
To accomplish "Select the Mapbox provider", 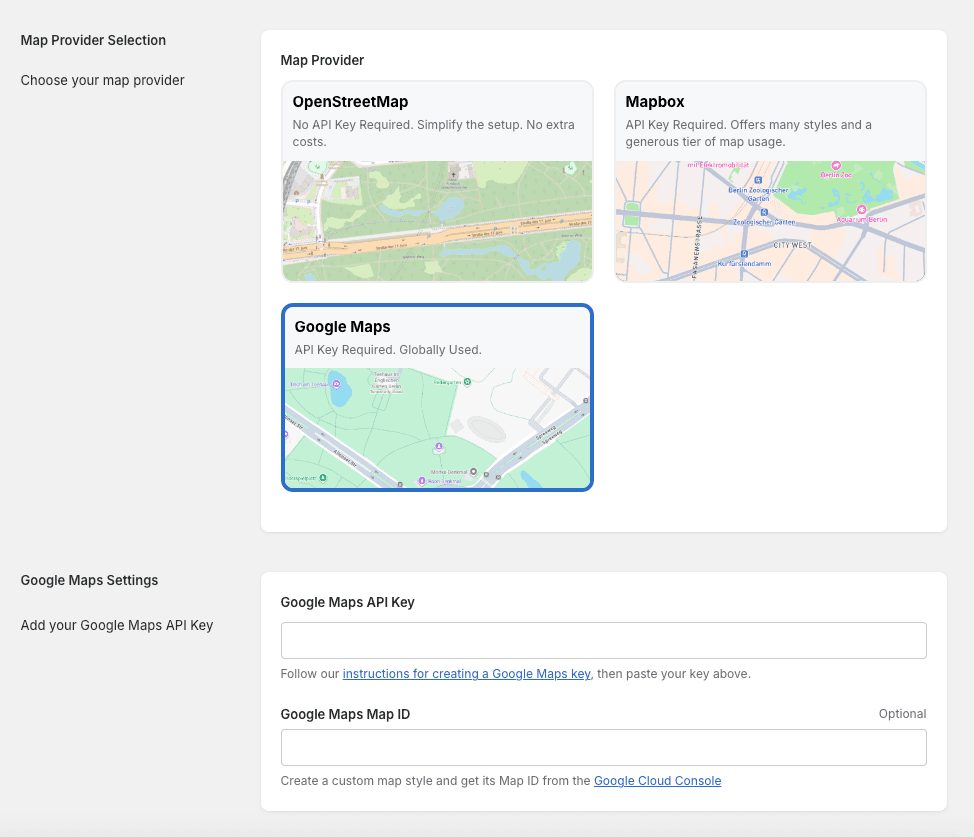I will pos(769,181).
